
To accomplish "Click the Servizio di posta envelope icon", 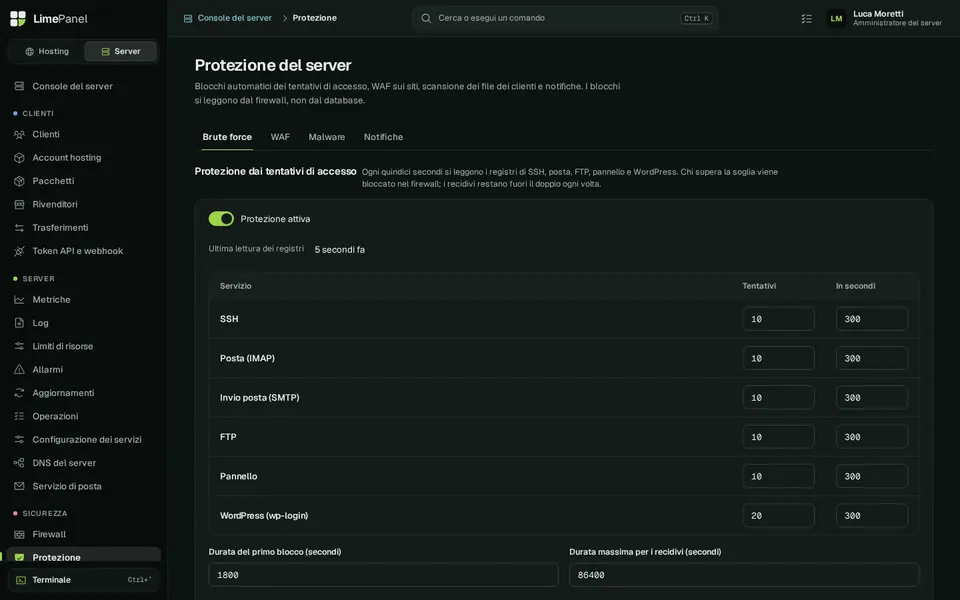I will [x=19, y=486].
